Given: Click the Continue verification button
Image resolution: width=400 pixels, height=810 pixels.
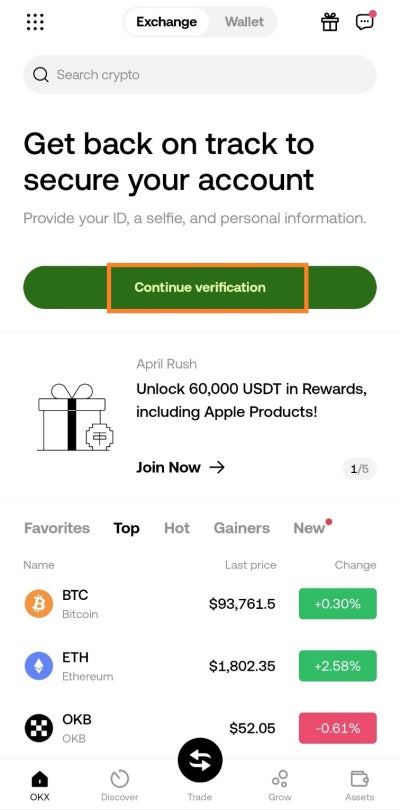Looking at the screenshot, I should tap(200, 287).
